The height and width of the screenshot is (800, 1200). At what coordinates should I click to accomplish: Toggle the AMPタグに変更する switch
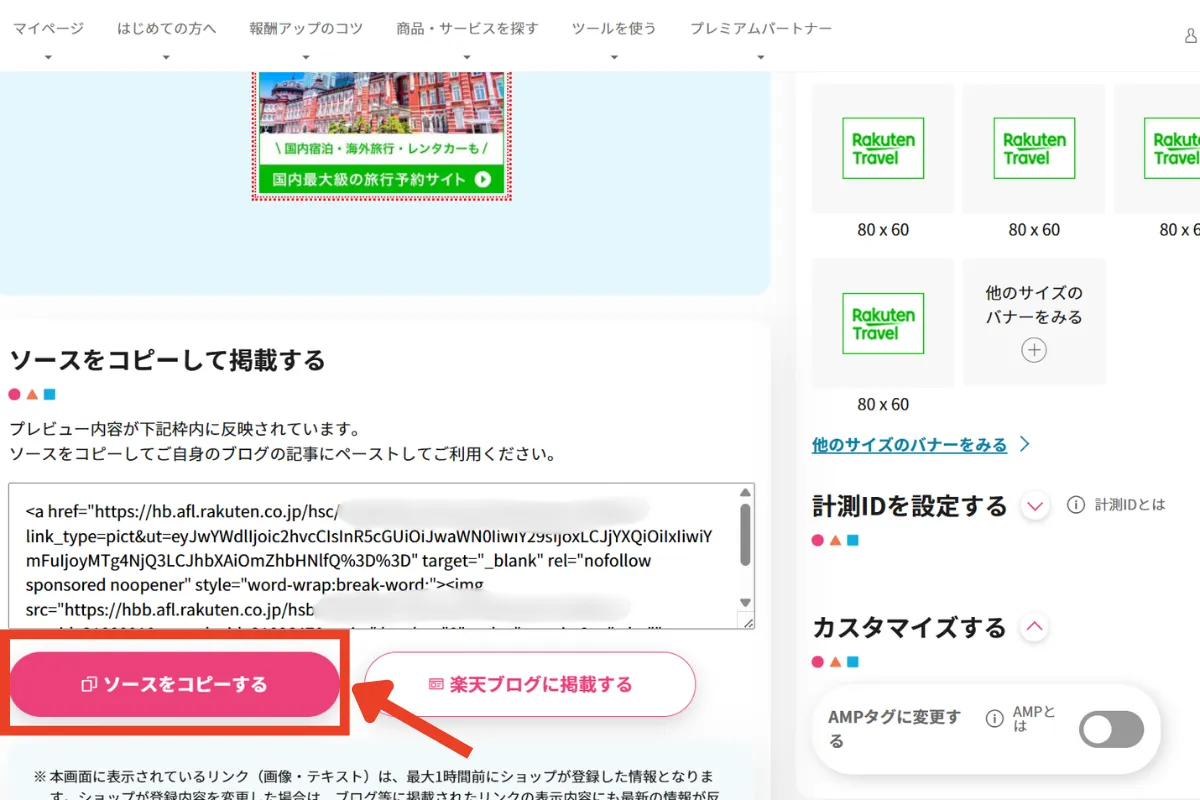coord(1112,730)
